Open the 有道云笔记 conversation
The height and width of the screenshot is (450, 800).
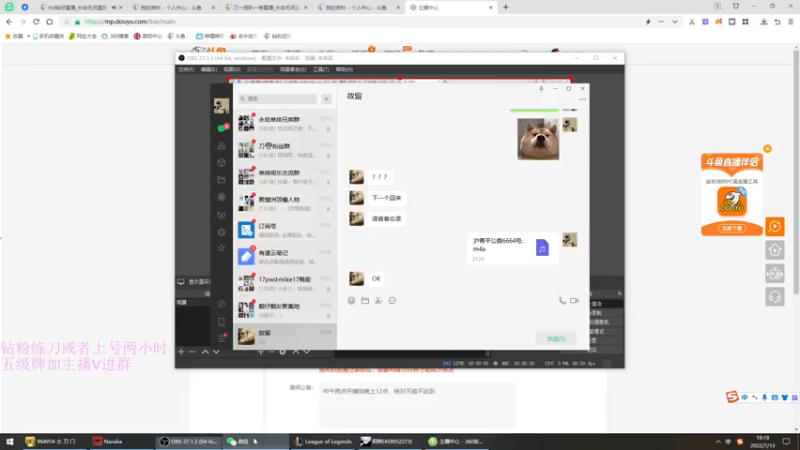coord(285,257)
